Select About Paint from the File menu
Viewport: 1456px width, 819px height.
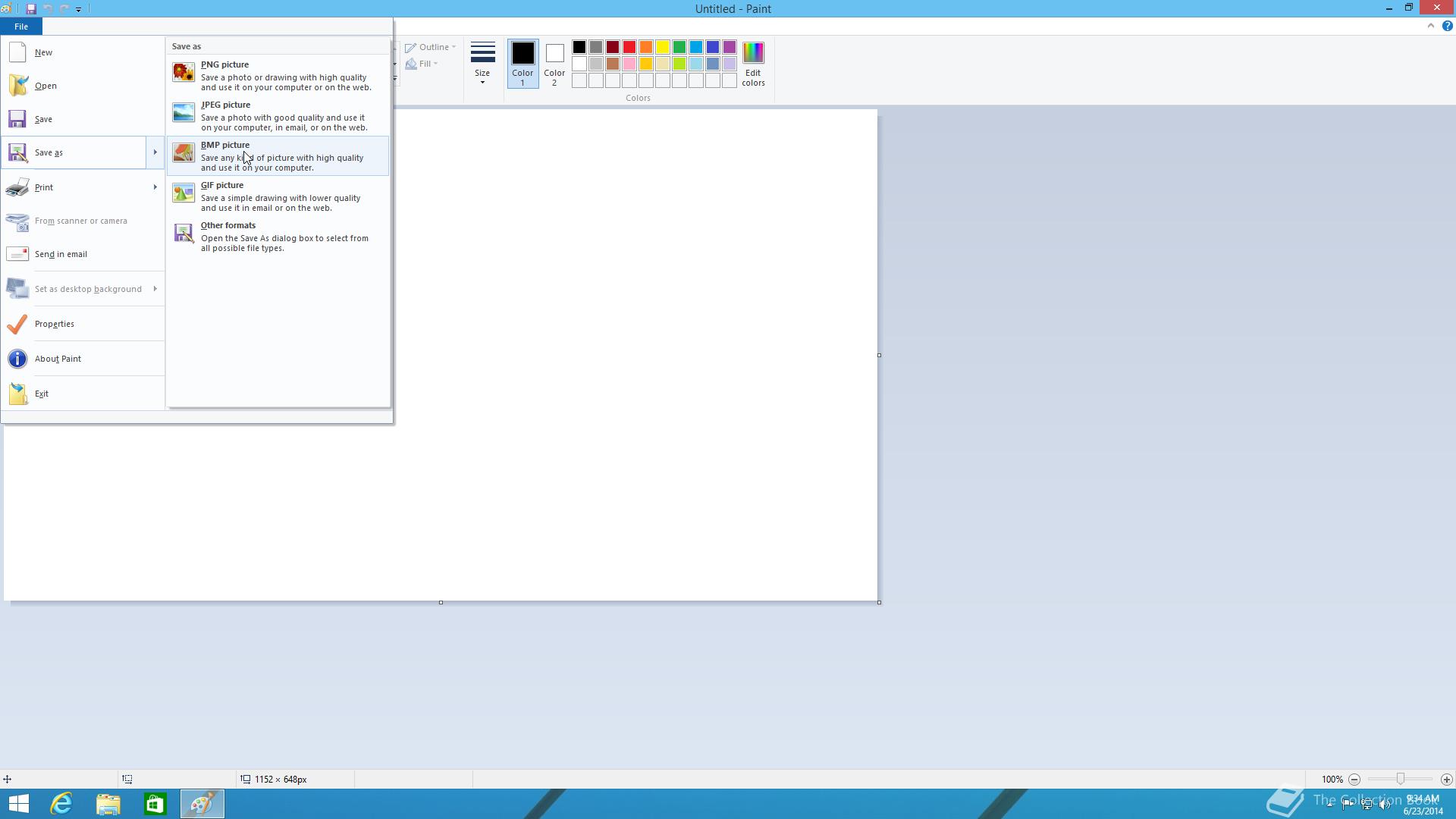[57, 358]
